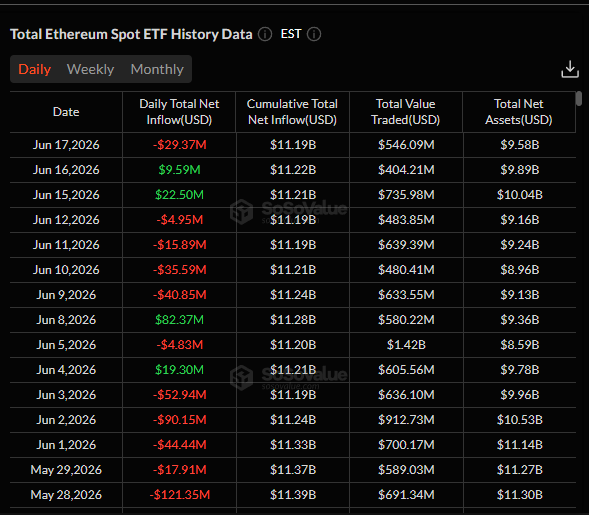589x515 pixels.
Task: Click the $605.56M traded value
Action: coord(406,370)
